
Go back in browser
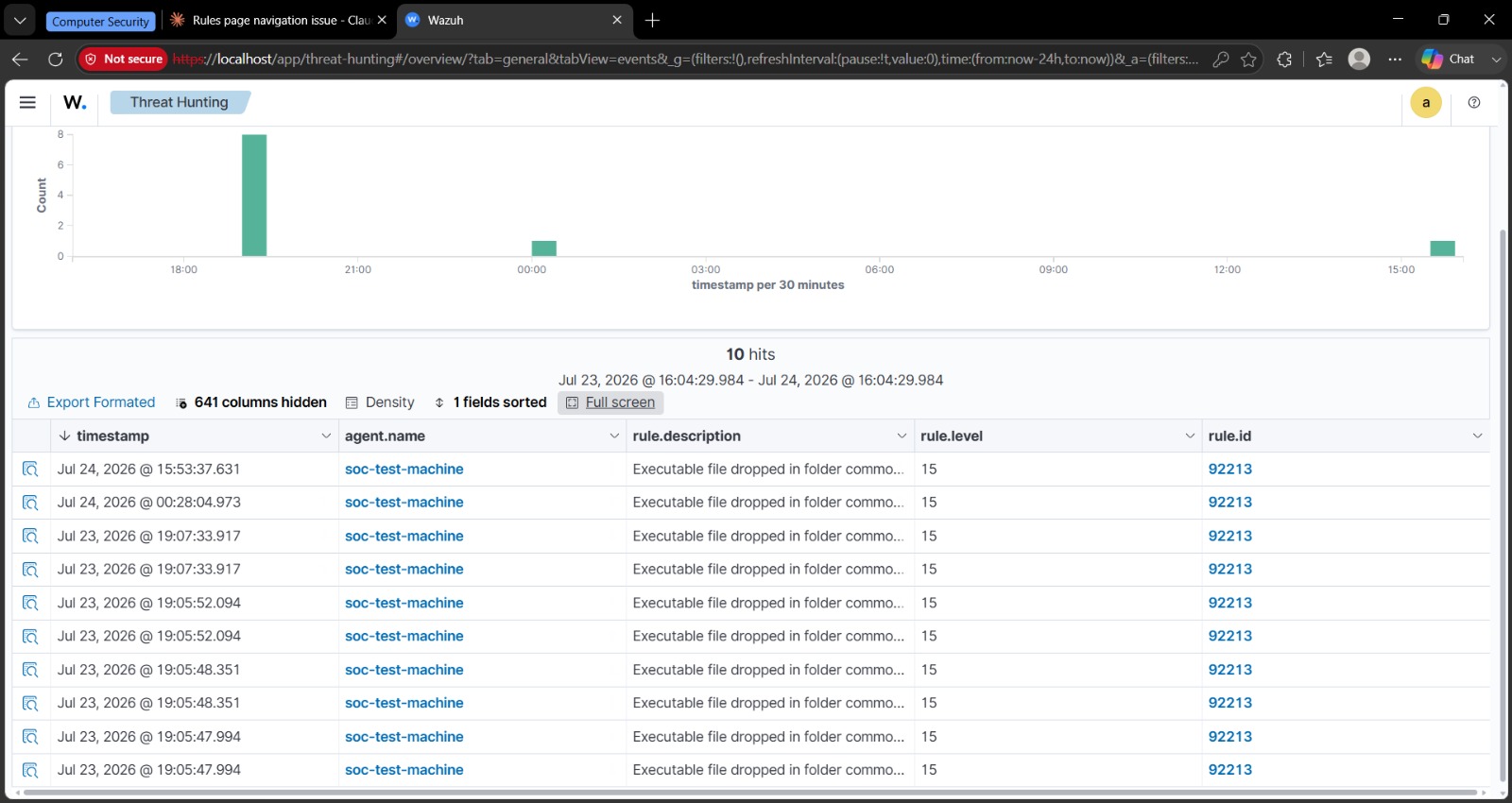tap(20, 59)
